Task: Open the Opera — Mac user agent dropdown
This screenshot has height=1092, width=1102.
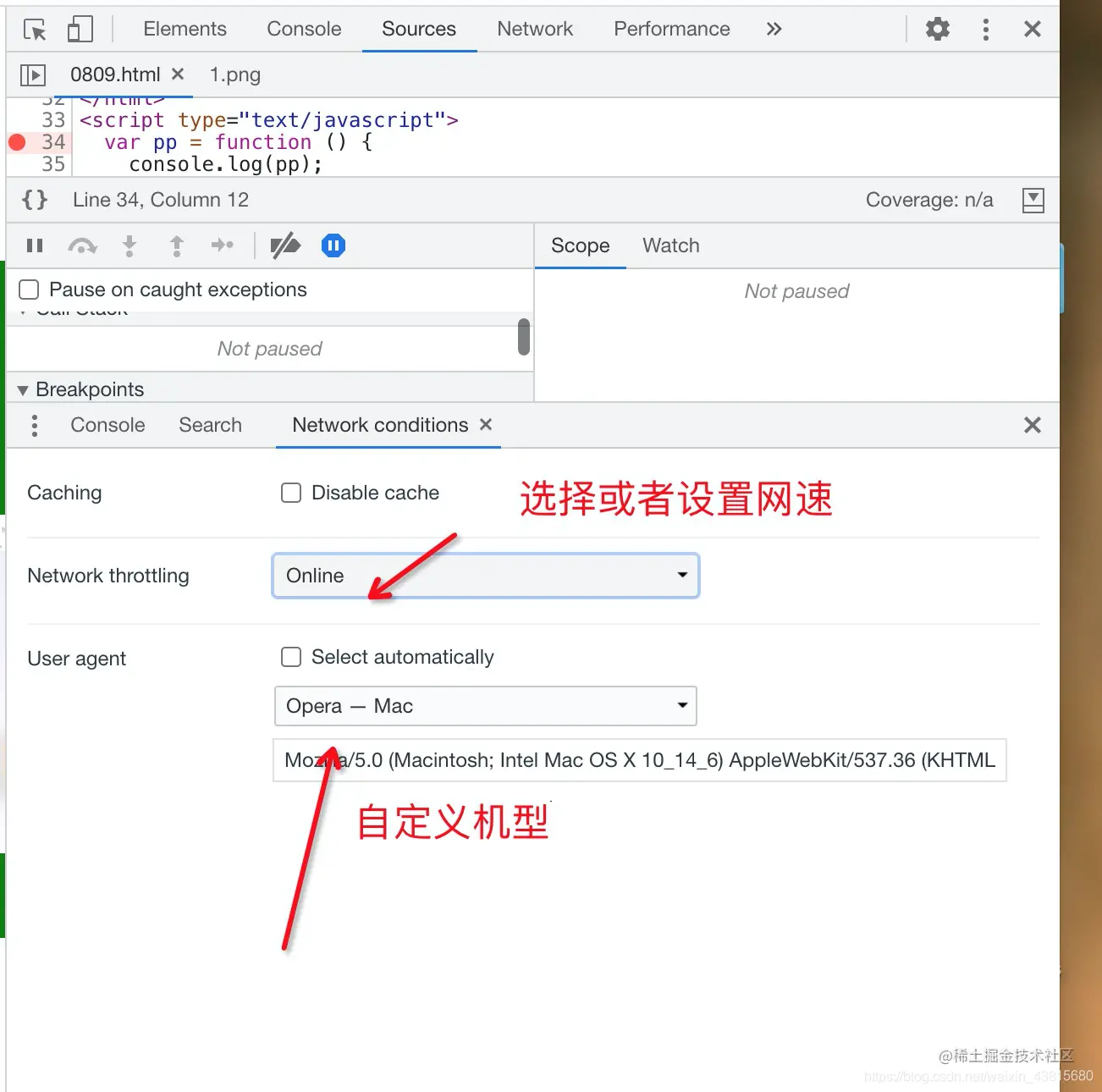Action: 486,706
